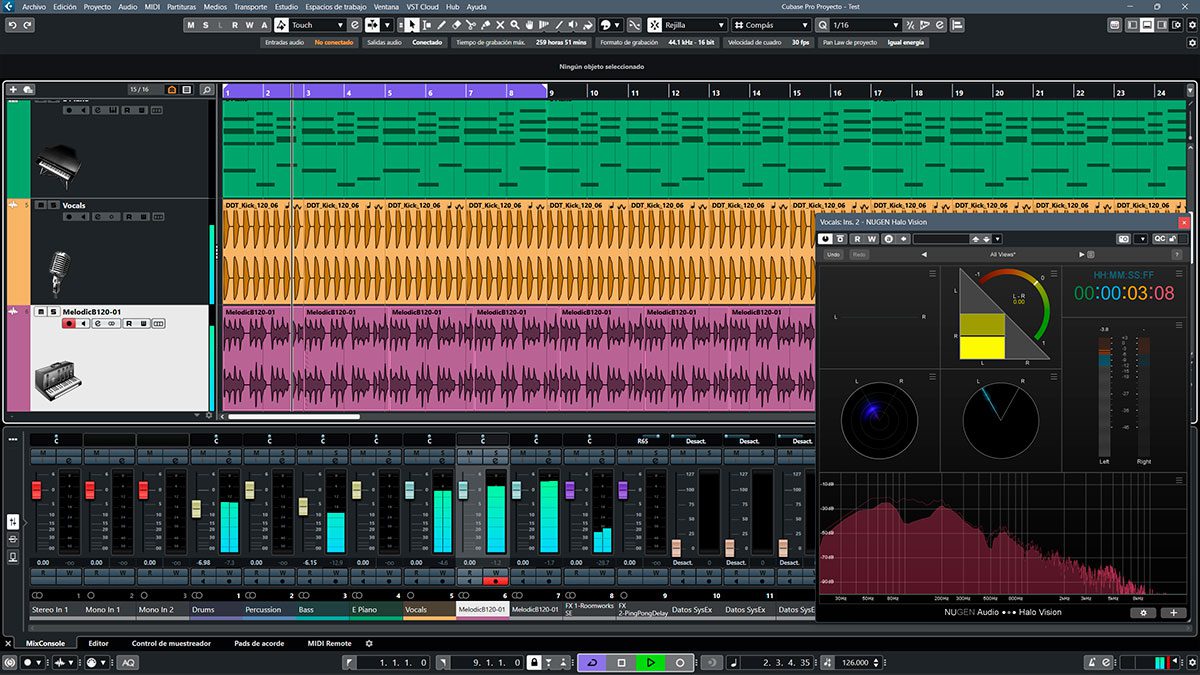
Task: Click the No conectado audio inputs status
Action: tap(333, 42)
